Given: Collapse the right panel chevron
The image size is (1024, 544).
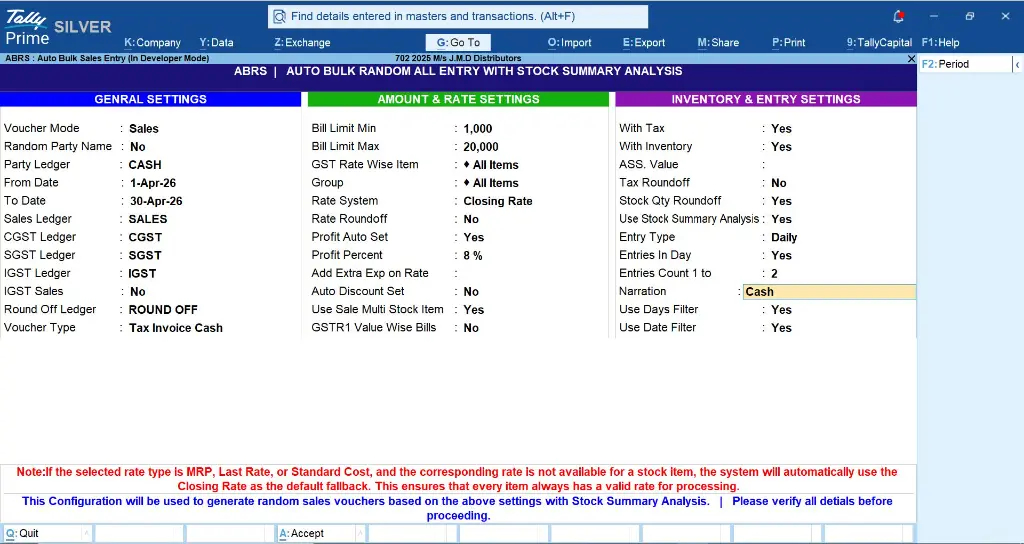Looking at the screenshot, I should point(1017,64).
